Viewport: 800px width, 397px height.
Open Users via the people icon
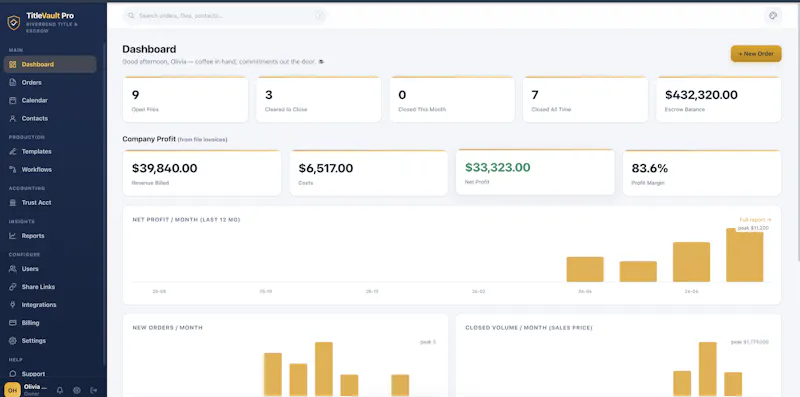point(13,269)
